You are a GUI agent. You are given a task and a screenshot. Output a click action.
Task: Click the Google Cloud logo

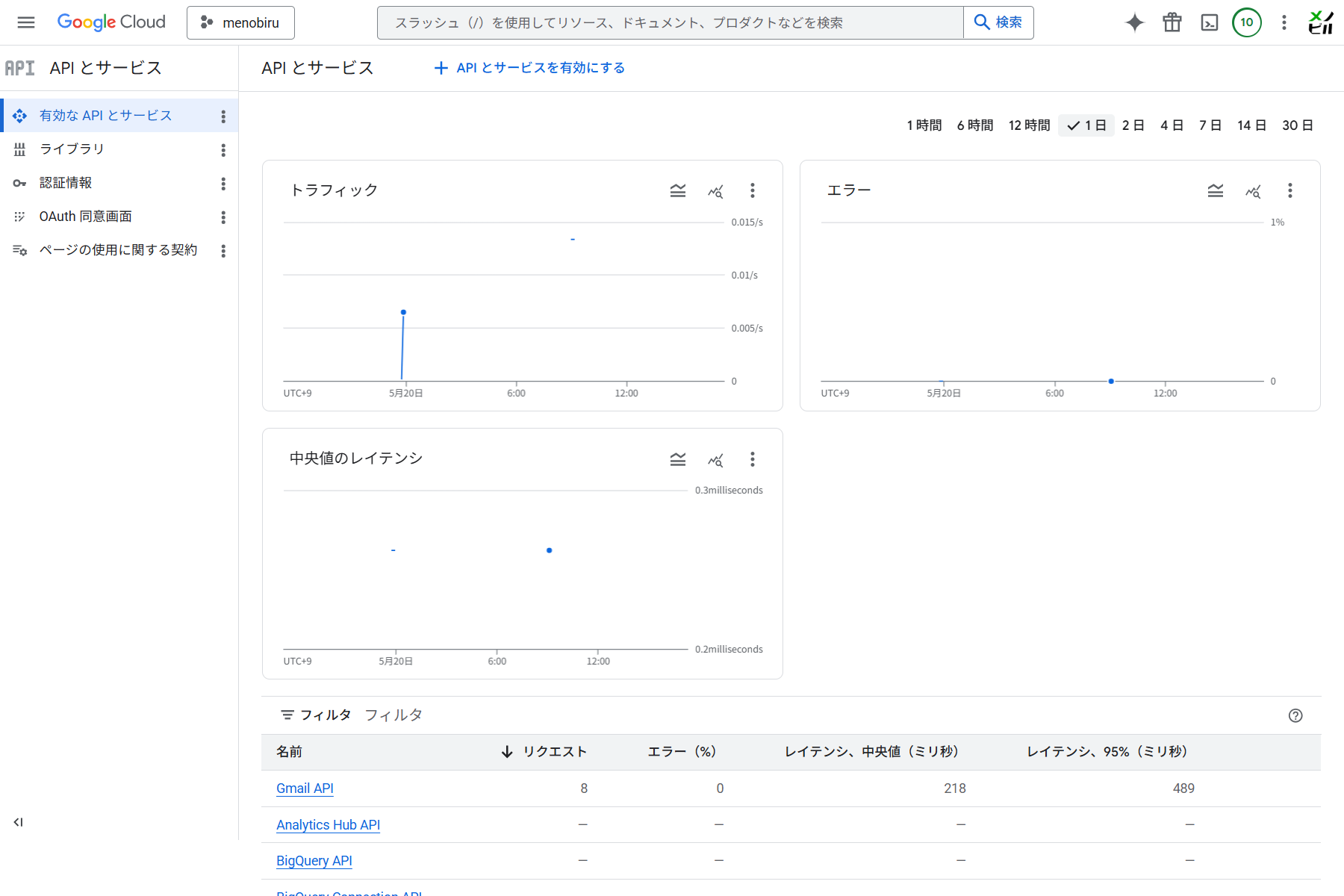tap(111, 22)
